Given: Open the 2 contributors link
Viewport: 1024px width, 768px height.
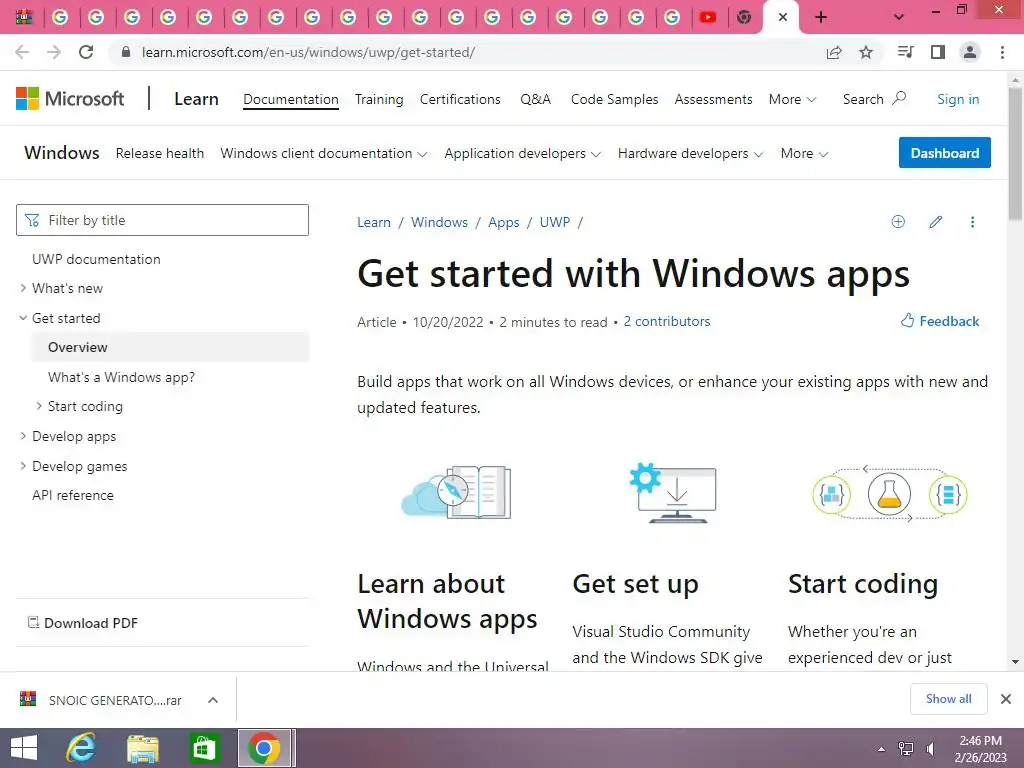Looking at the screenshot, I should (666, 321).
